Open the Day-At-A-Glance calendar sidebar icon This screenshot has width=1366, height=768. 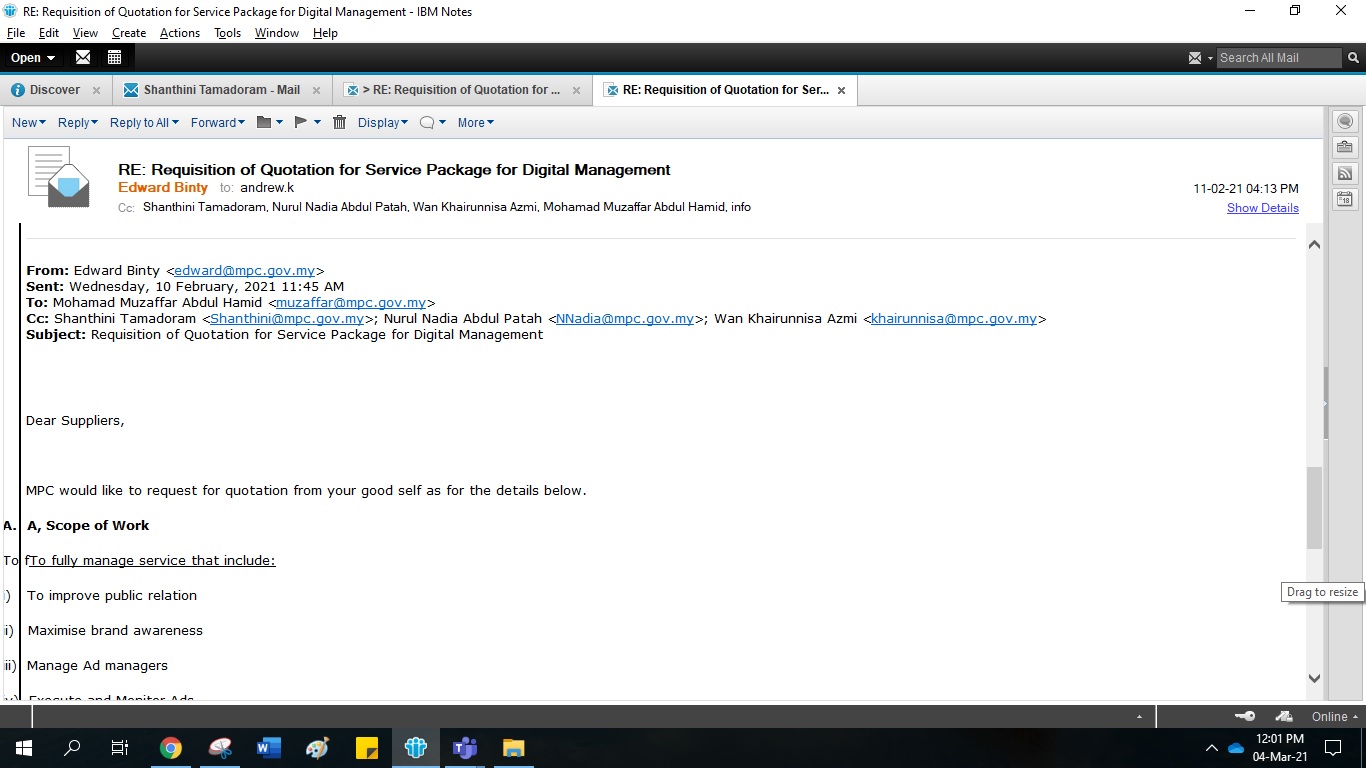point(1345,199)
